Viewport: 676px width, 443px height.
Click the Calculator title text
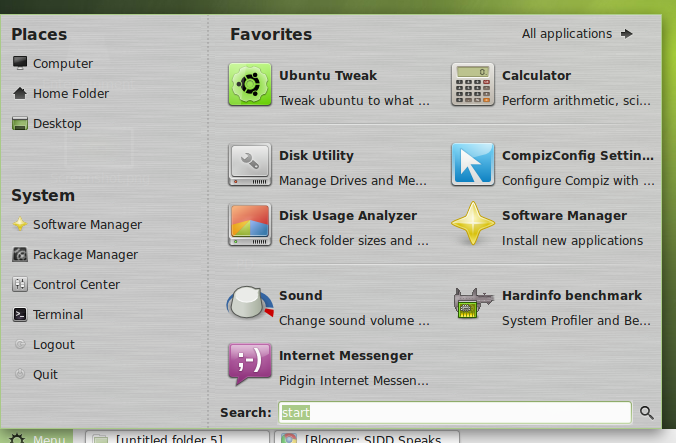536,75
